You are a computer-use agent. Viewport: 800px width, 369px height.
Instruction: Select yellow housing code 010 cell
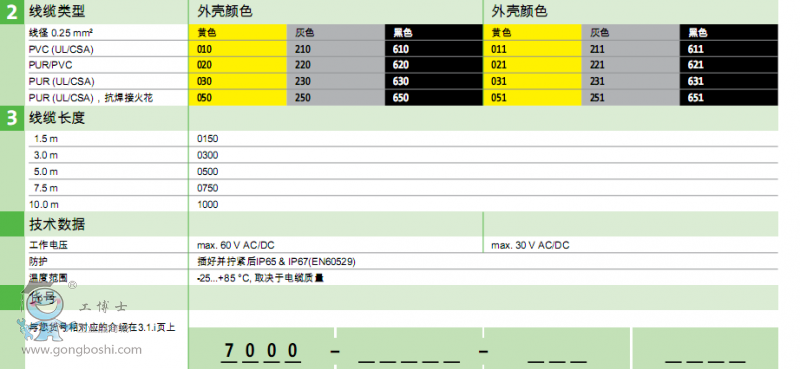pos(238,49)
